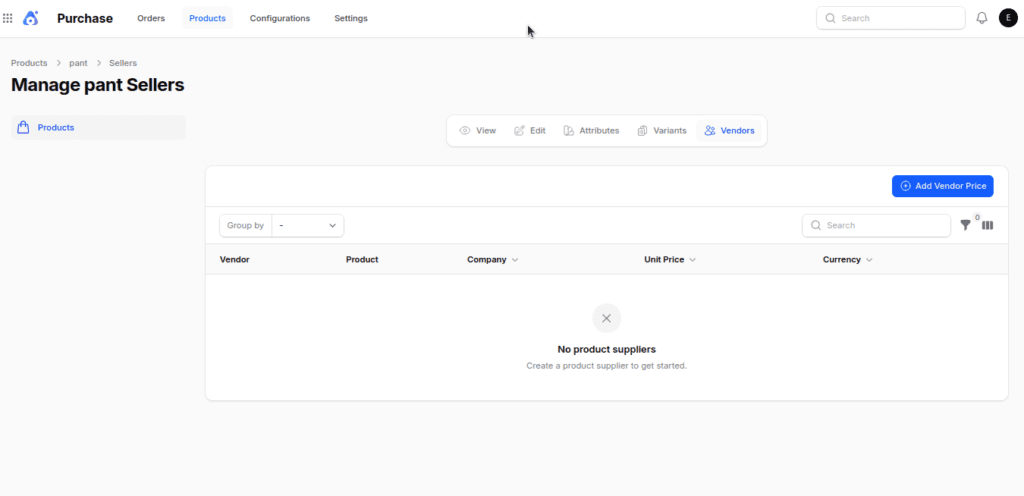The width and height of the screenshot is (1024, 496).
Task: Toggle table columns icon
Action: pos(987,225)
